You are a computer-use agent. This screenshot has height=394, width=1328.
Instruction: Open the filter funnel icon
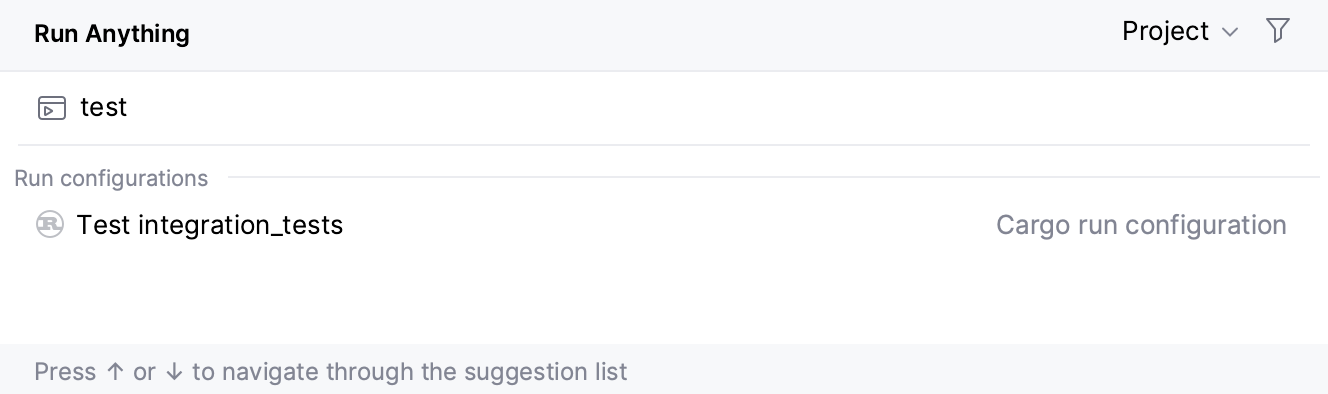[x=1277, y=31]
